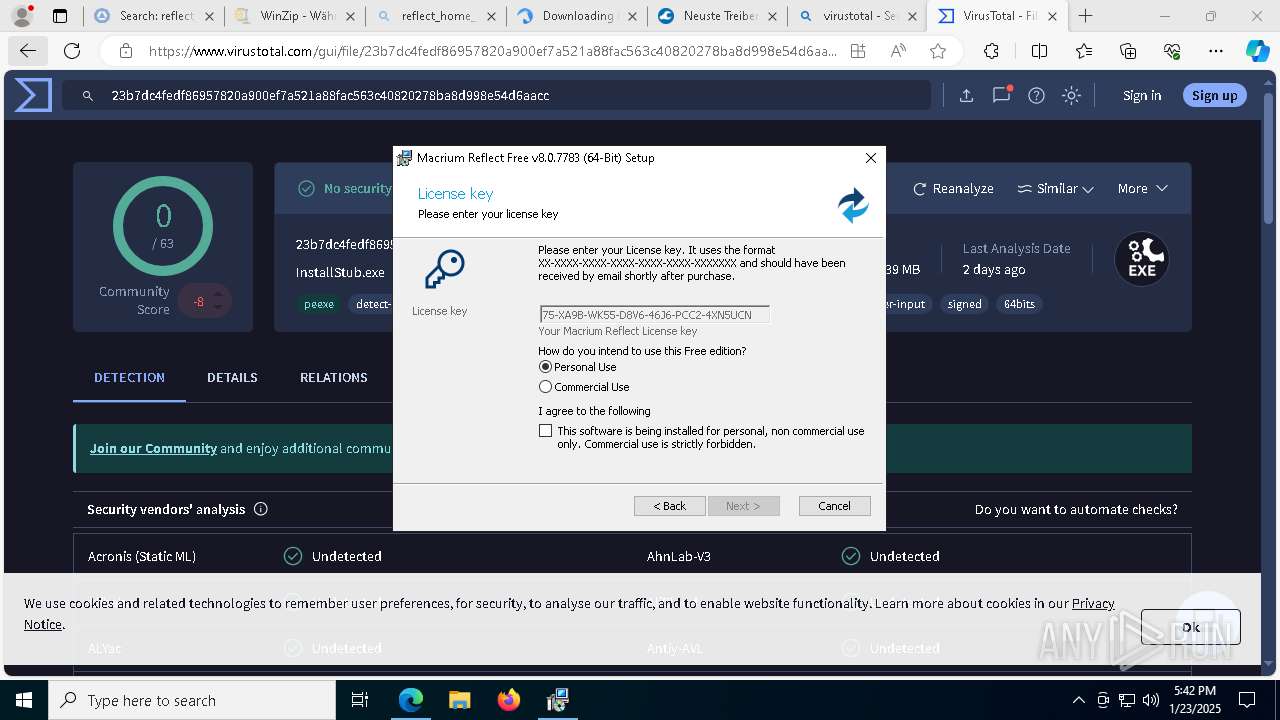Open the Windows notification center icon
Image resolution: width=1280 pixels, height=720 pixels.
1247,700
